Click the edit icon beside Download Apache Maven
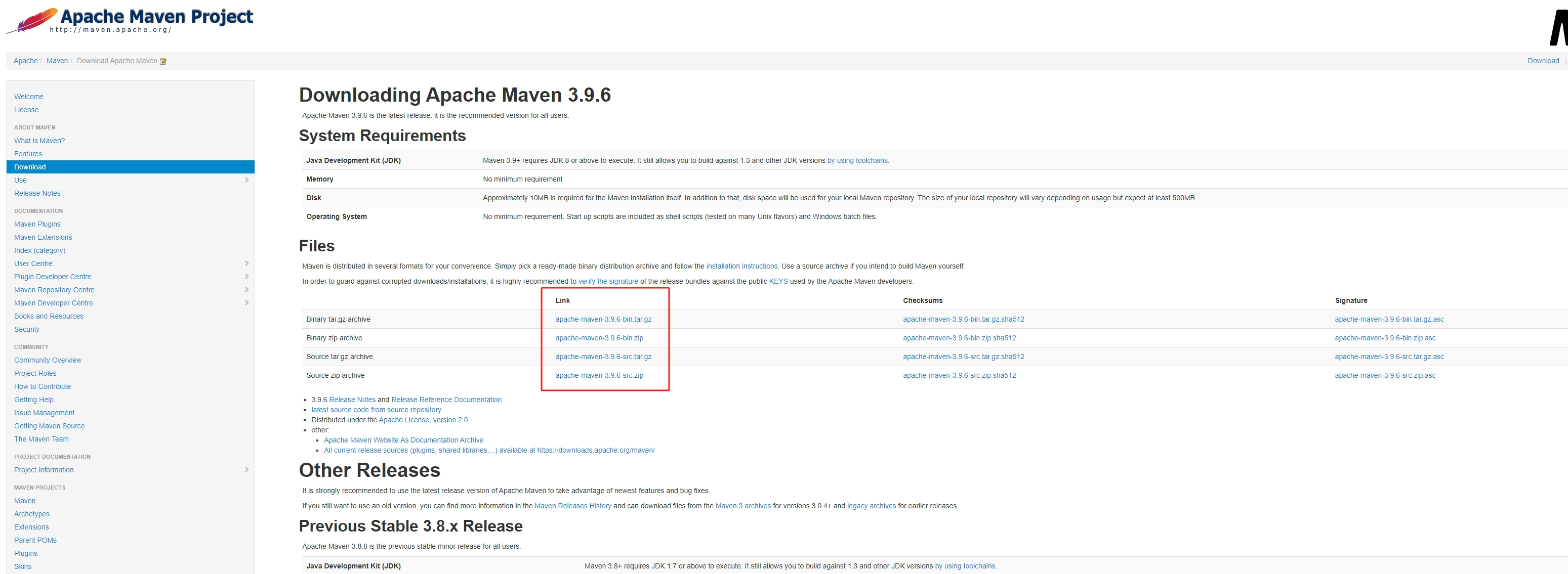This screenshot has width=1568, height=574. pos(163,61)
